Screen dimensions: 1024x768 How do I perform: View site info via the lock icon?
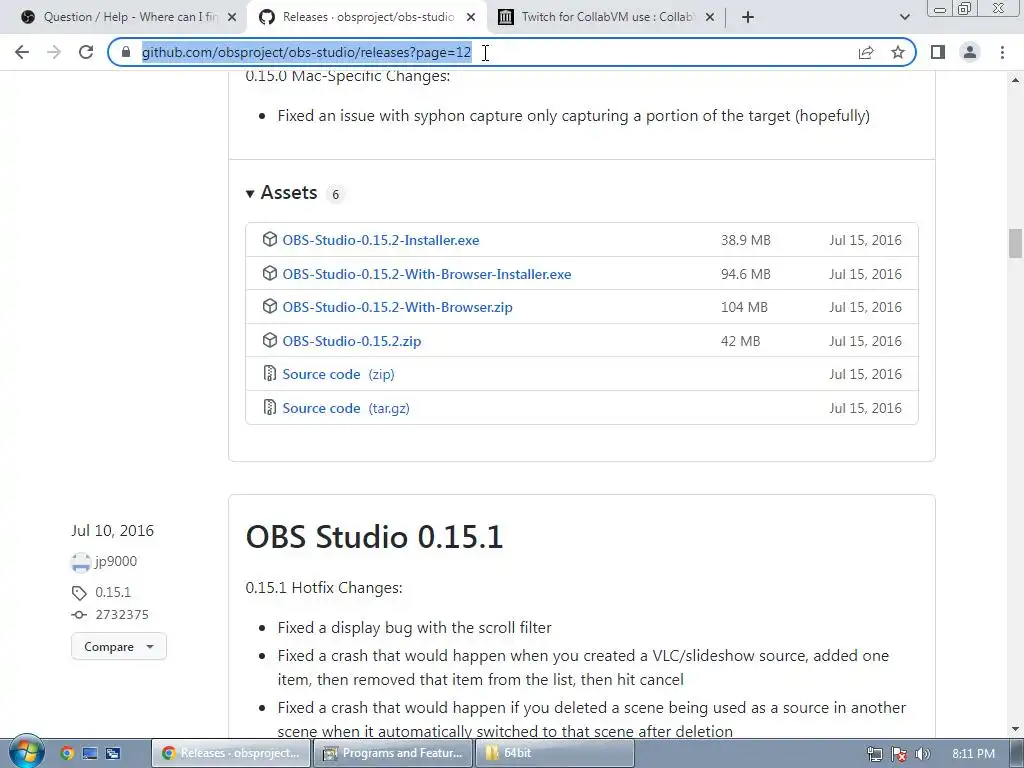coord(125,52)
